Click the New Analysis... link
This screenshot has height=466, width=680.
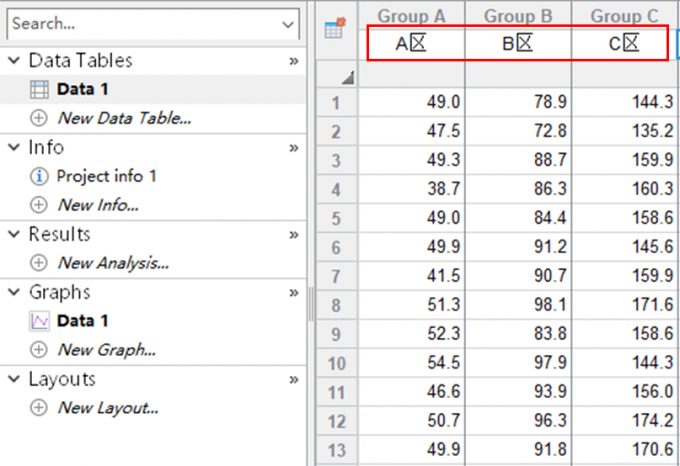pyautogui.click(x=112, y=263)
